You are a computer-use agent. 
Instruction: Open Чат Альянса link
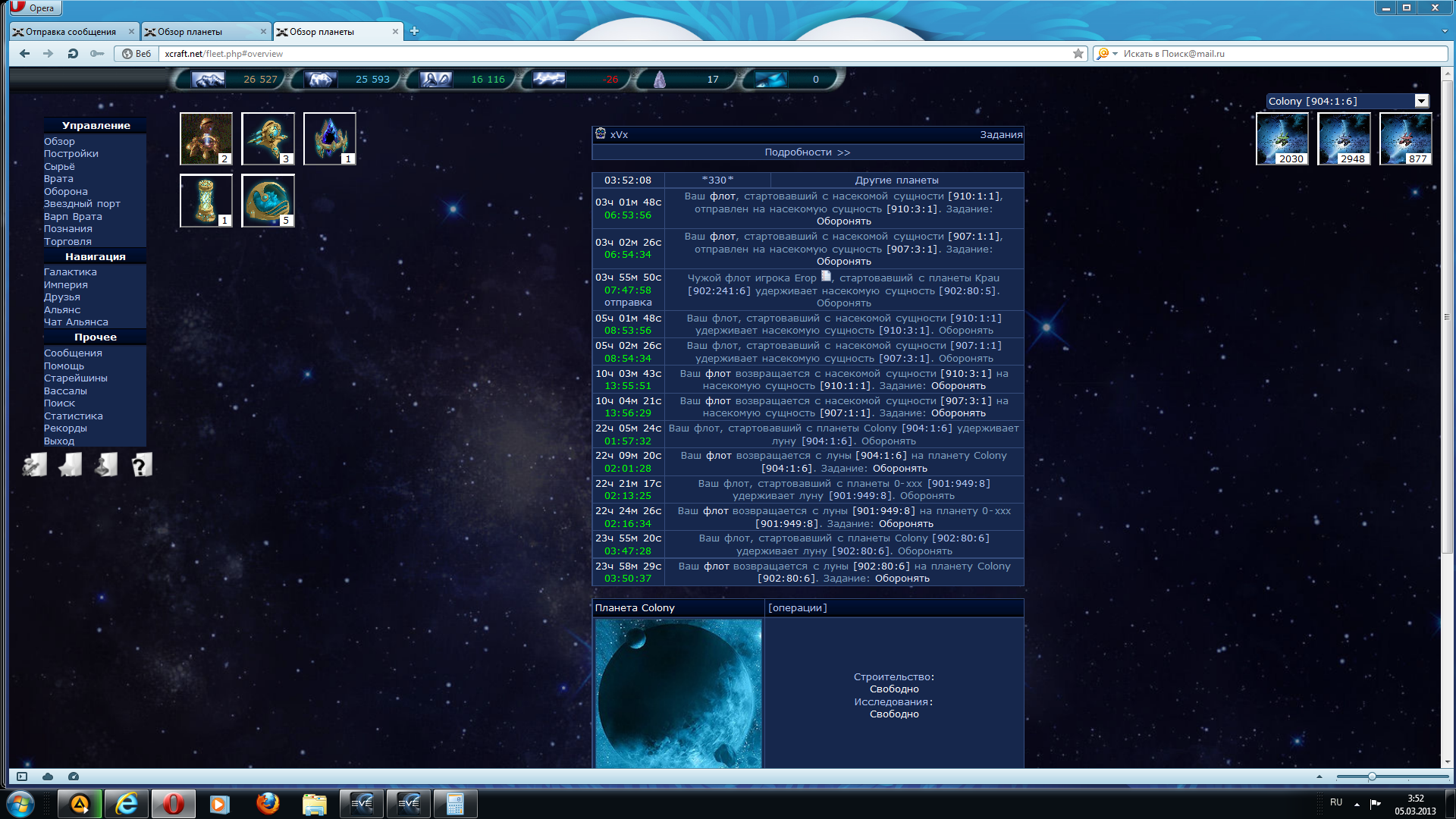coord(76,322)
